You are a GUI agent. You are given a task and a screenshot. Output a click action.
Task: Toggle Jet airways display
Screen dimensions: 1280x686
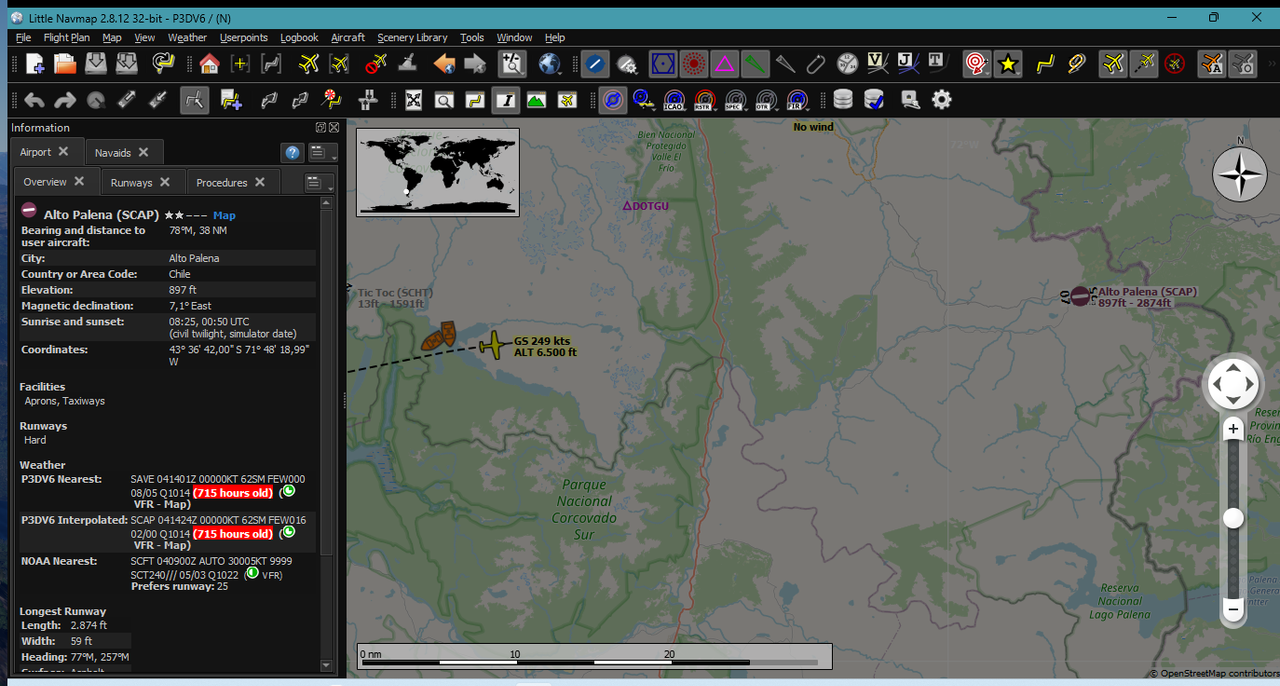[x=907, y=65]
